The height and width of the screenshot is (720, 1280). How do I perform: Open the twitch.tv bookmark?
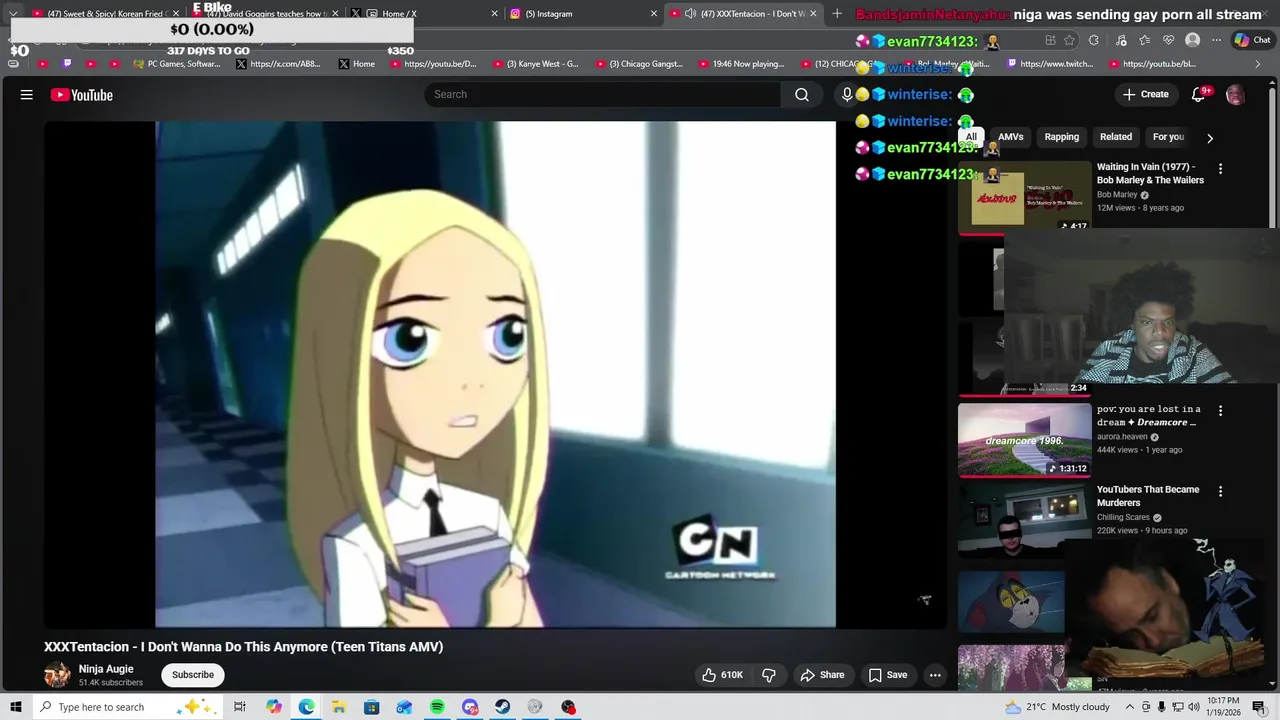click(1051, 64)
